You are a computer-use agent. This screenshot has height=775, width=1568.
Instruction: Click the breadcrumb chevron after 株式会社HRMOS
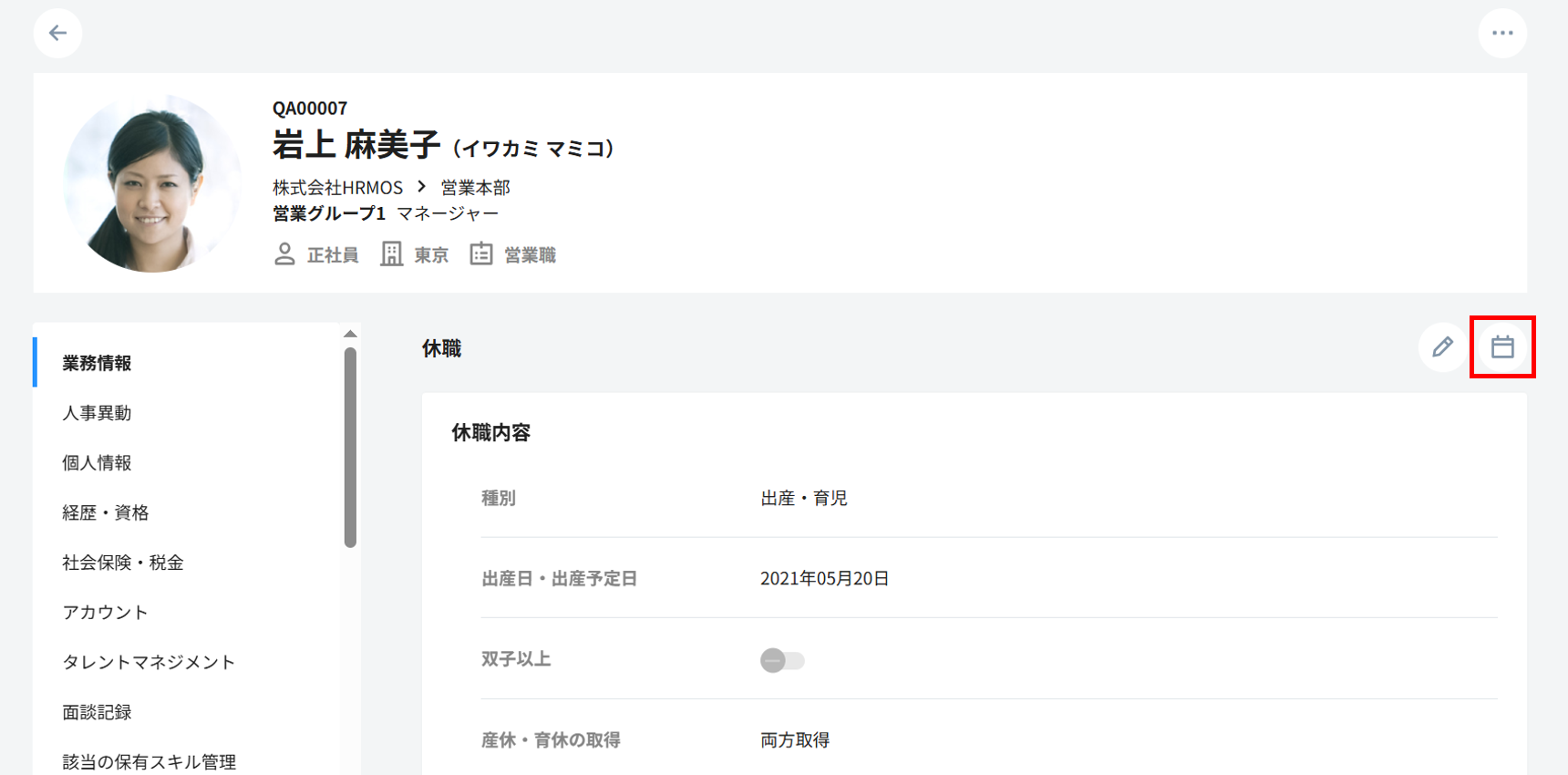pos(421,187)
